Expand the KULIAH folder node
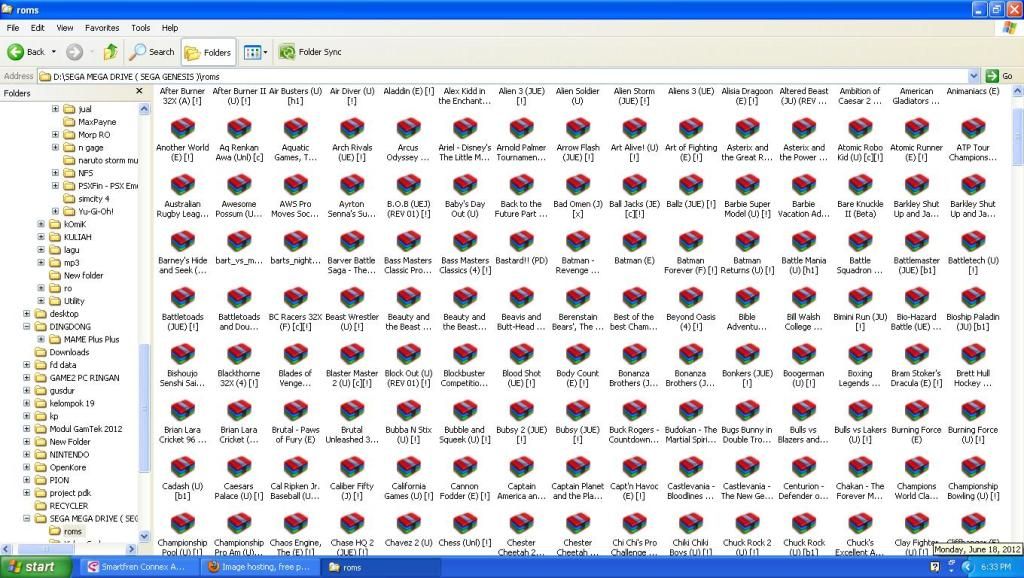This screenshot has width=1024, height=578. pyautogui.click(x=41, y=236)
